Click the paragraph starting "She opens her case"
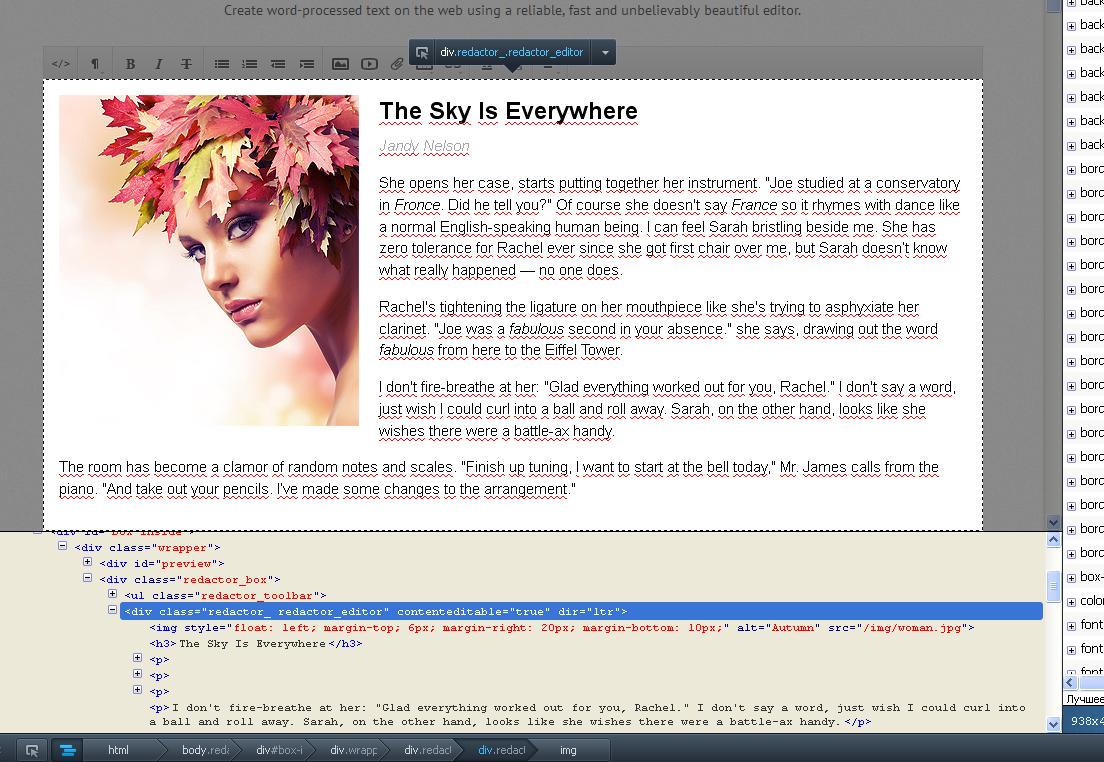 [x=670, y=227]
